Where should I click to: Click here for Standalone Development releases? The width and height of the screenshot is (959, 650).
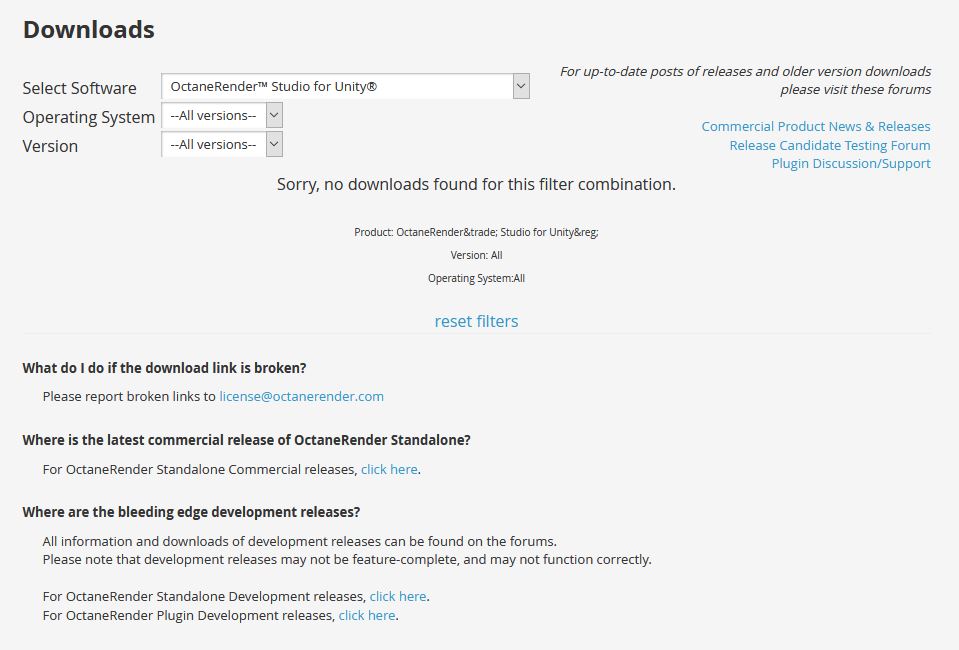click(x=398, y=596)
